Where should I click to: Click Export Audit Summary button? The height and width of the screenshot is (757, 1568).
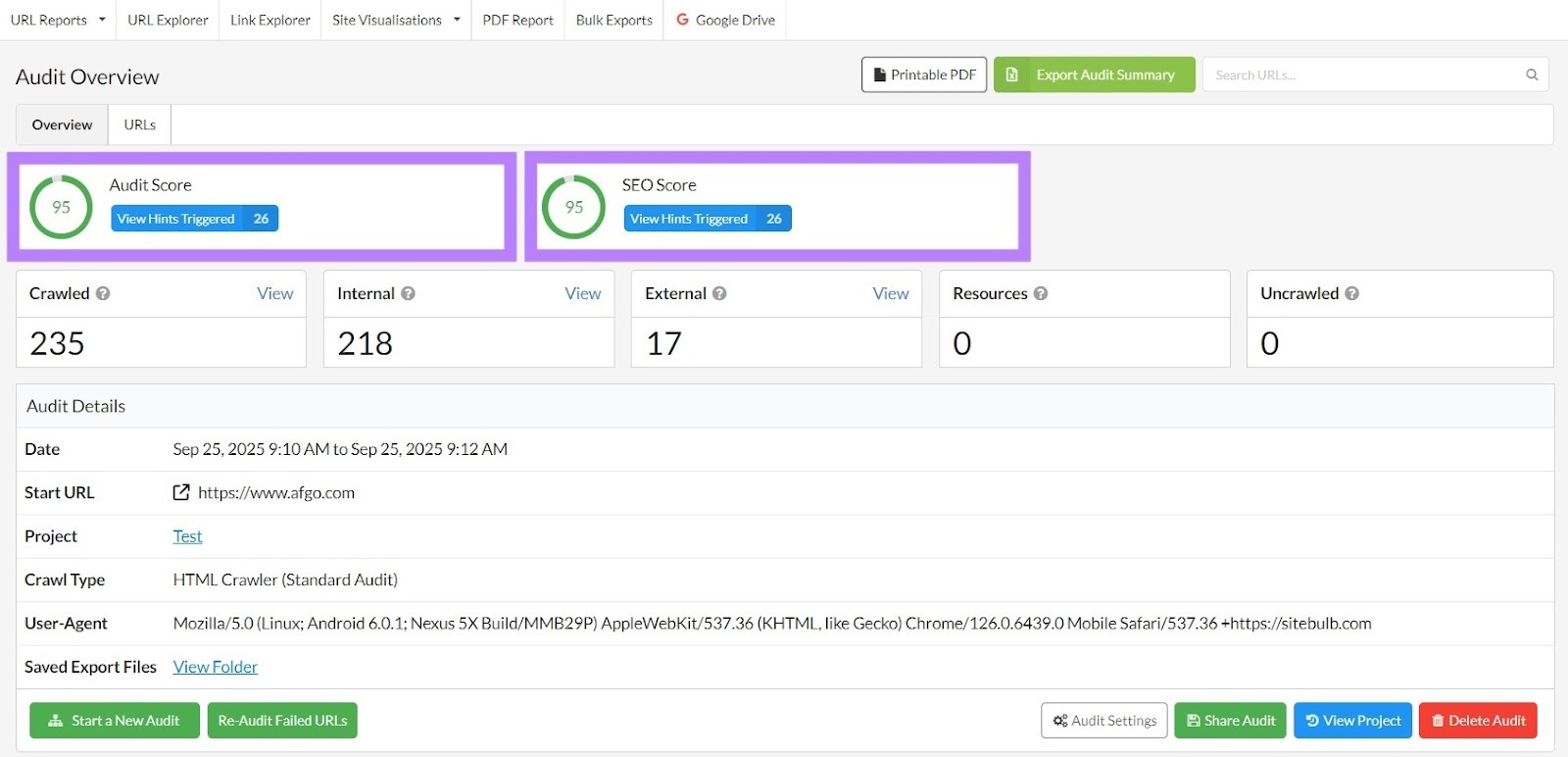1094,75
